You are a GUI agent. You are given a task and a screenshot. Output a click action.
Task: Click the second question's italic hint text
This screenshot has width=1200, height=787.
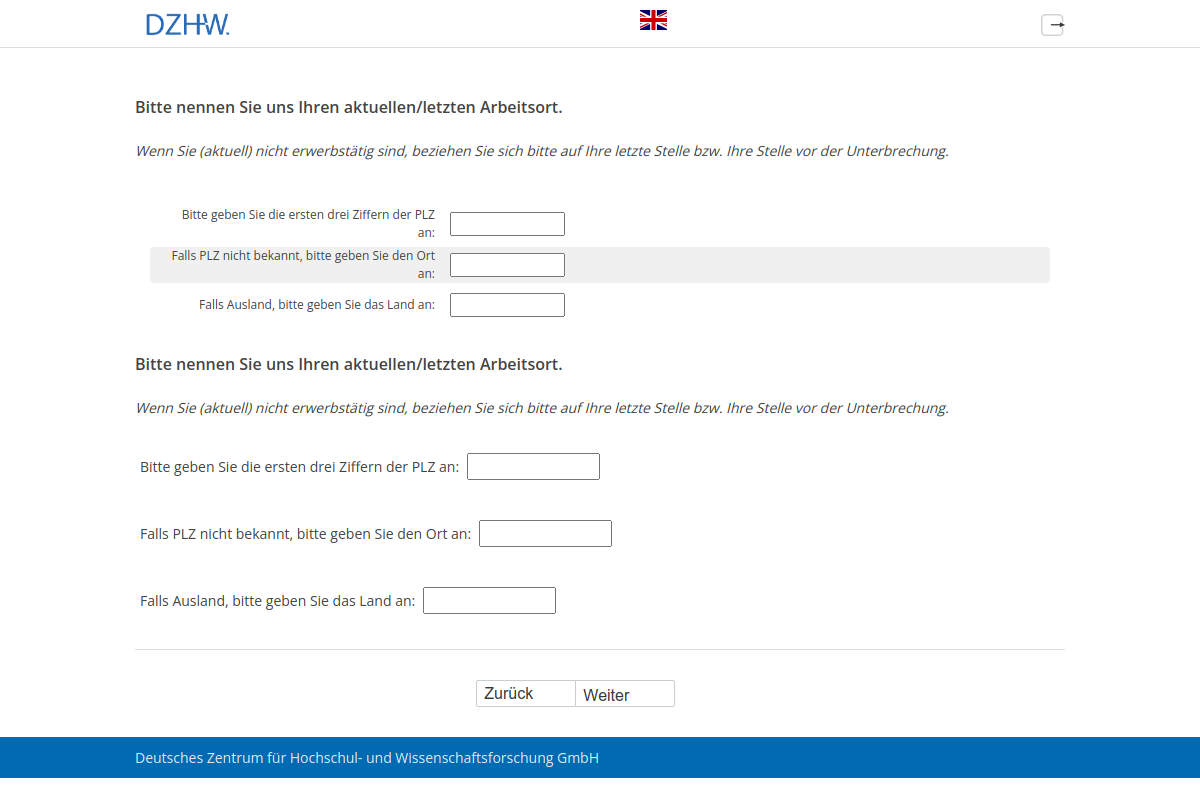(541, 408)
